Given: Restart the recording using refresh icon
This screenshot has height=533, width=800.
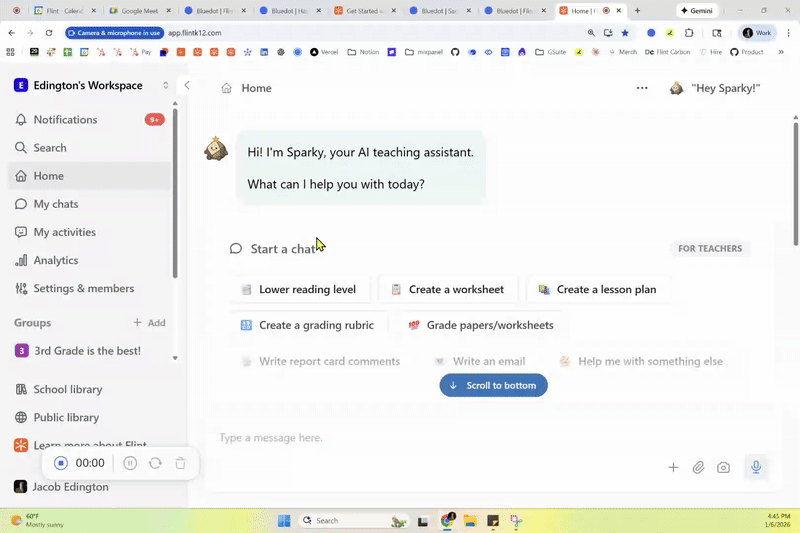Looking at the screenshot, I should coord(155,463).
